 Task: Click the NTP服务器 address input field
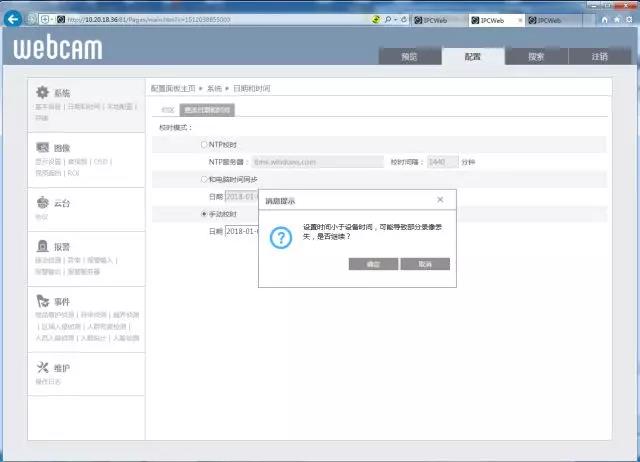[318, 161]
